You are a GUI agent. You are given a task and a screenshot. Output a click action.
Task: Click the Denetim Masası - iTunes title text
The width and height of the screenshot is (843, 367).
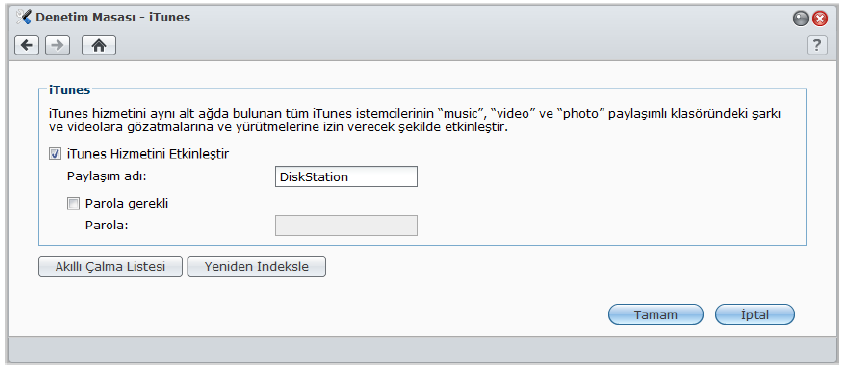coord(112,17)
